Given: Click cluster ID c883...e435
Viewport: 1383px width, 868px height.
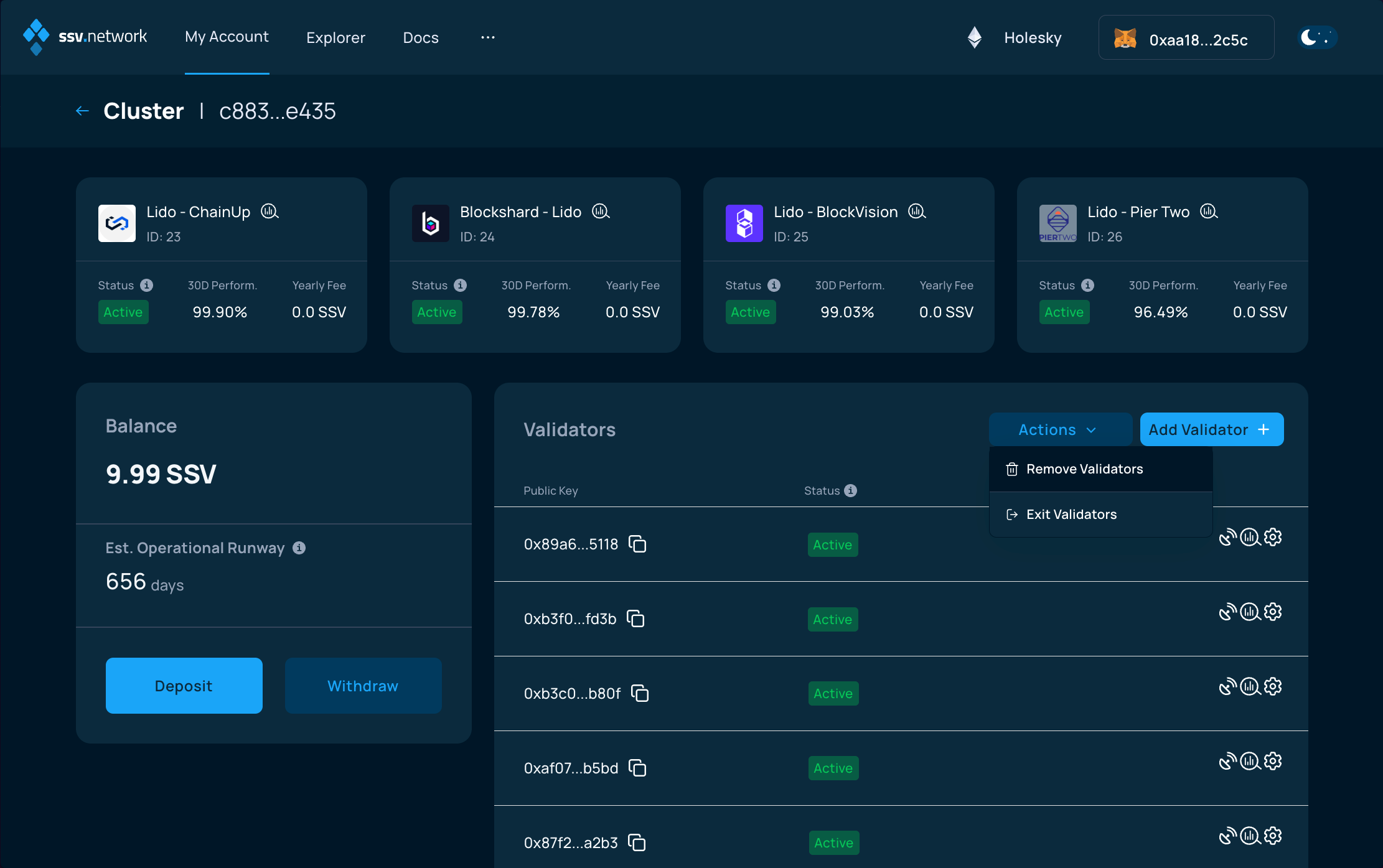Looking at the screenshot, I should 278,111.
